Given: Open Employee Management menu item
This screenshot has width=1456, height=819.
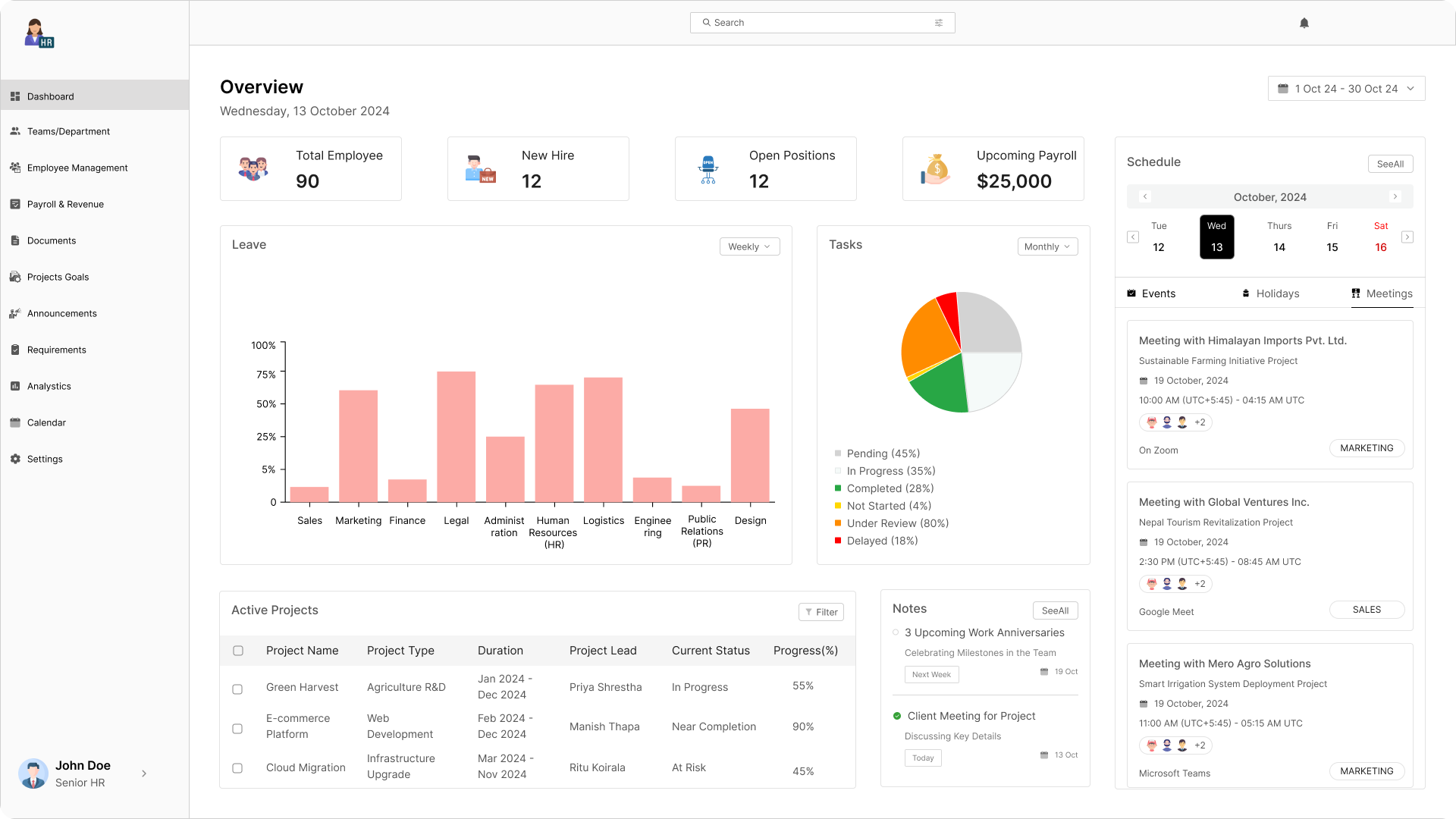Looking at the screenshot, I should click(x=77, y=168).
